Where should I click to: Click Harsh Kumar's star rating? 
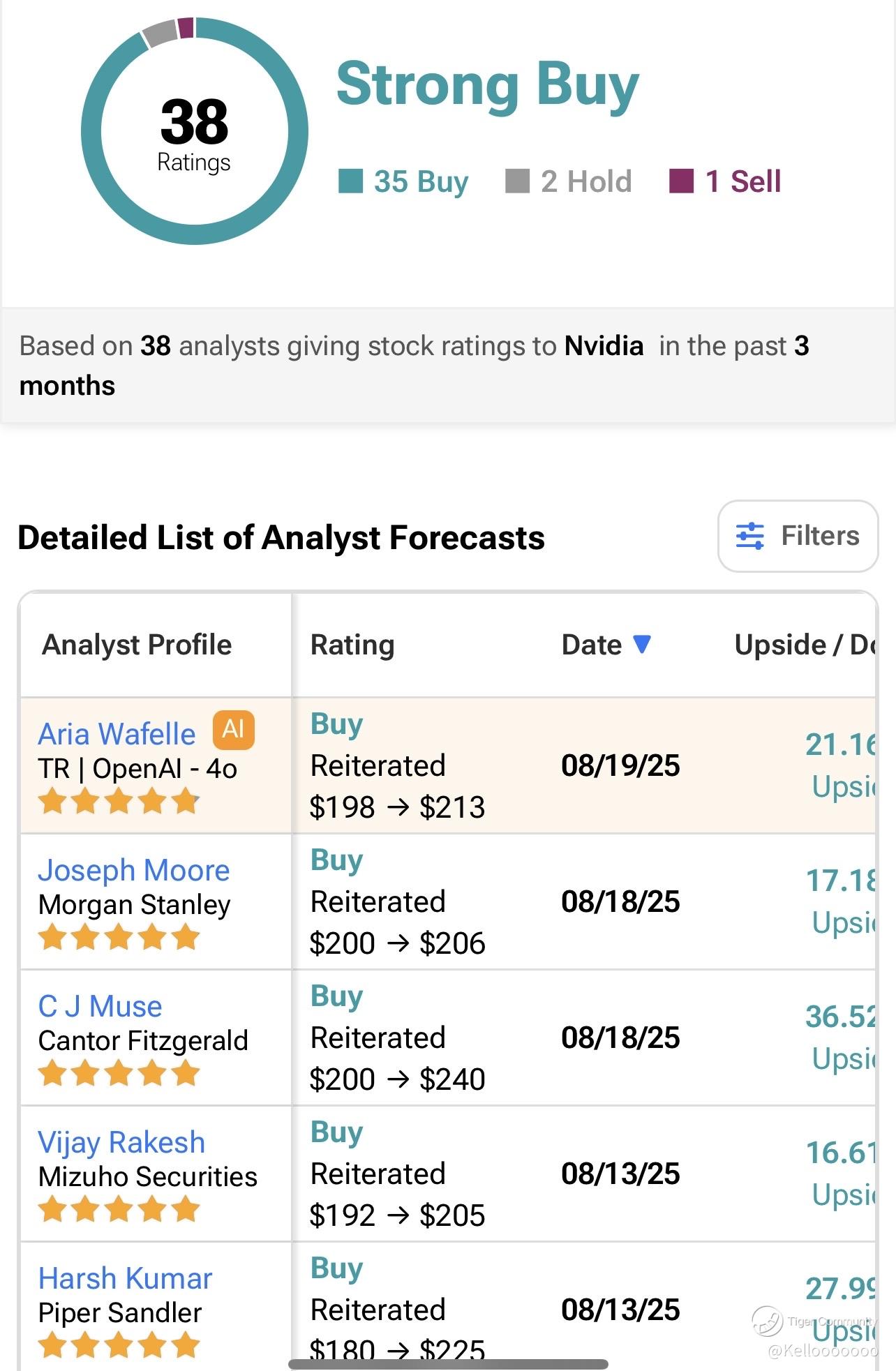tap(119, 1345)
